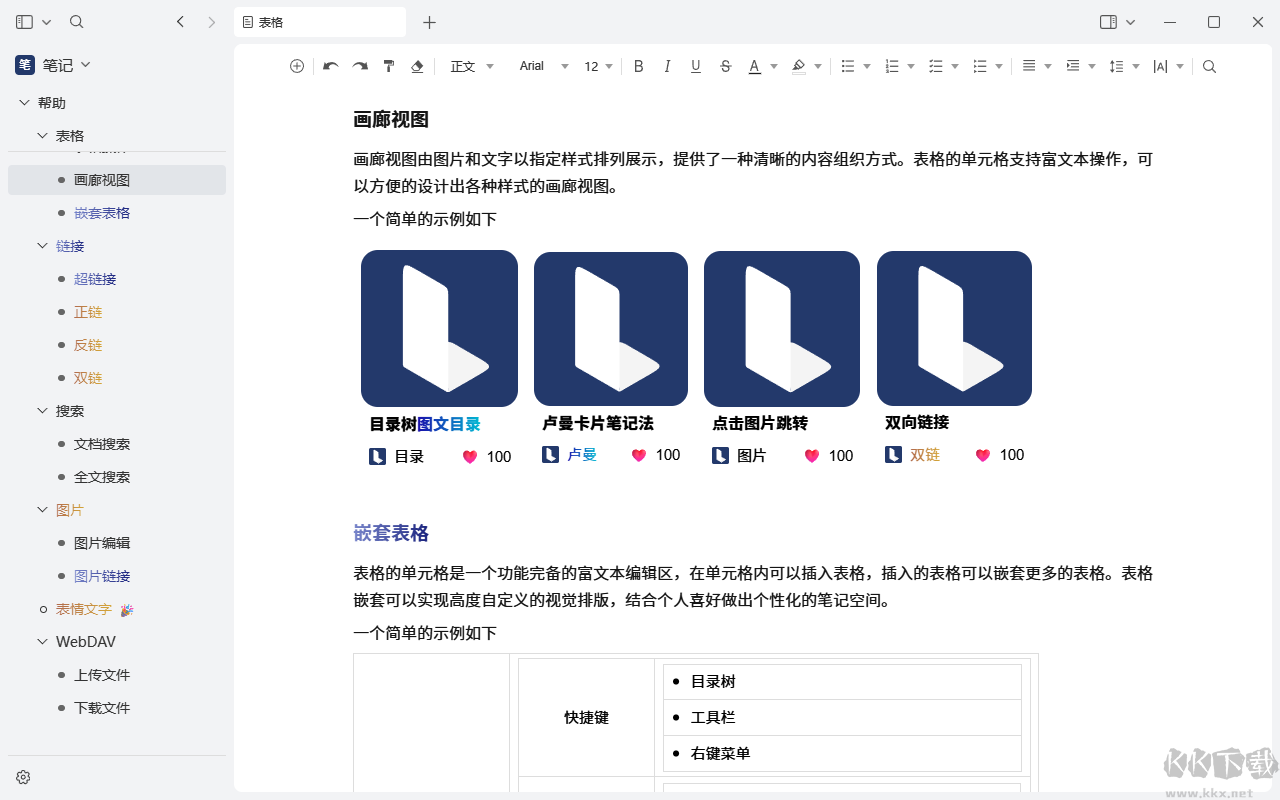Toggle strikethrough formatting
Image resolution: width=1280 pixels, height=800 pixels.
pos(725,66)
